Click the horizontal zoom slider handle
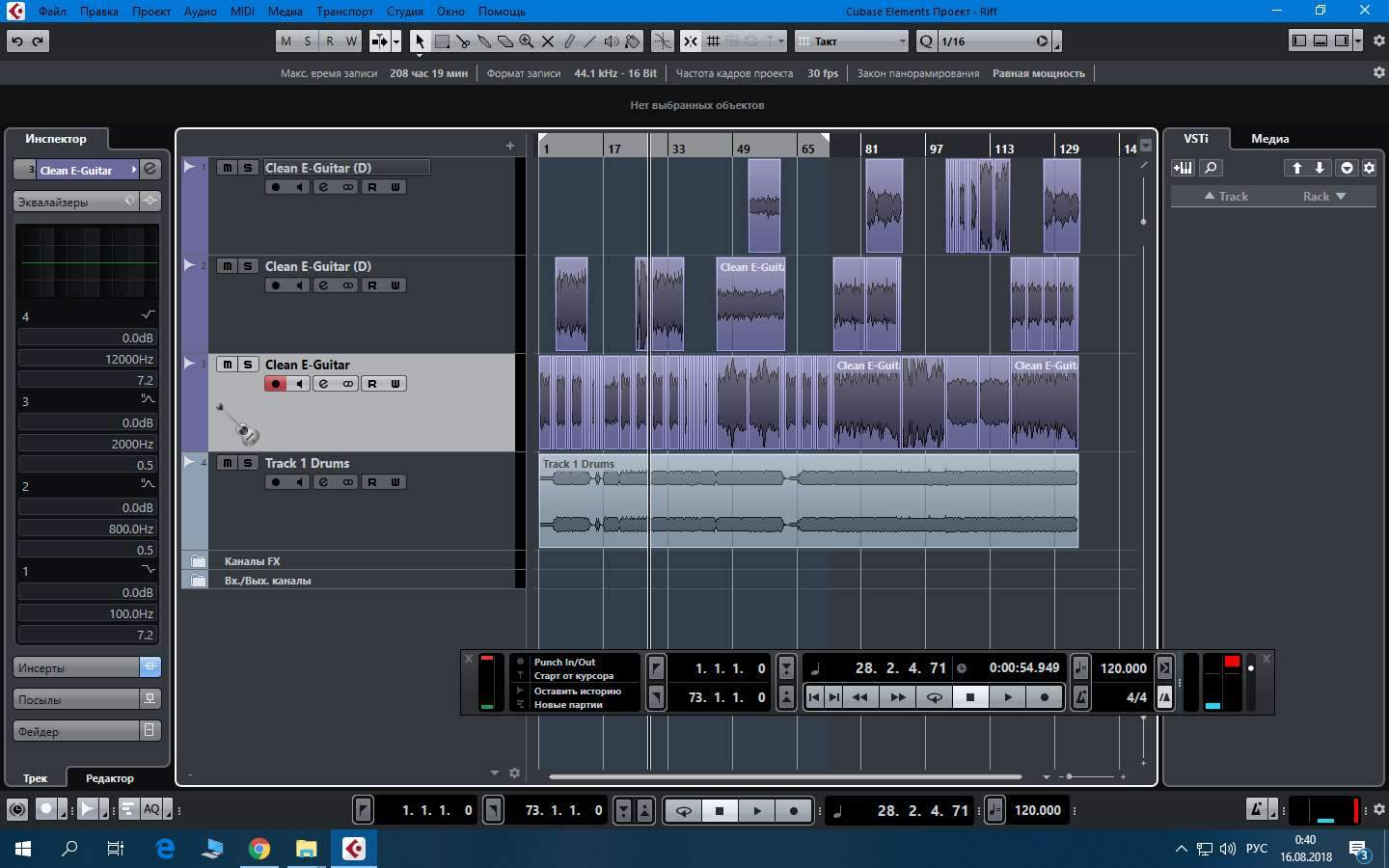 coord(1069,776)
